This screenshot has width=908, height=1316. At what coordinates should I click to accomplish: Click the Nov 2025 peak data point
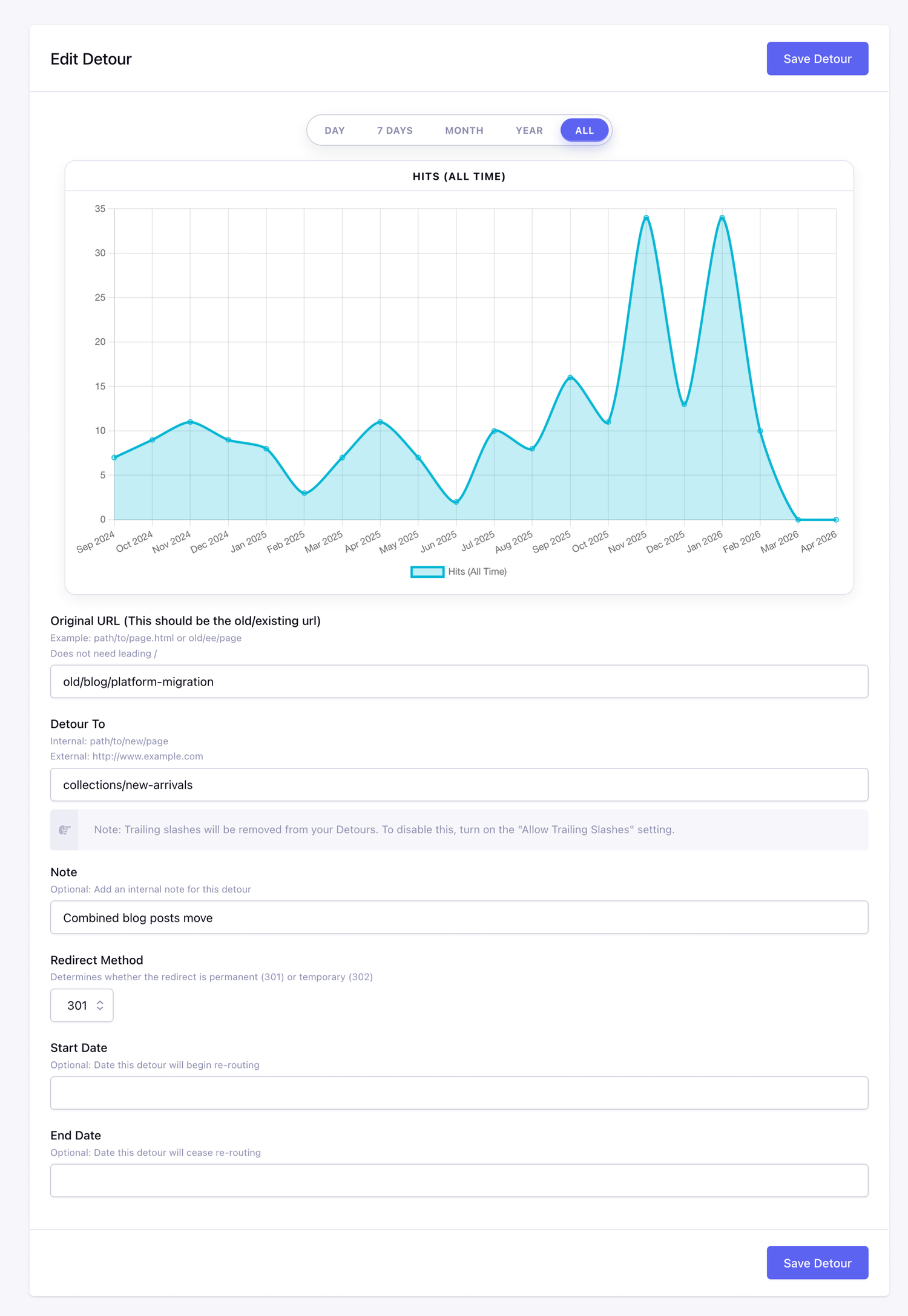[646, 218]
